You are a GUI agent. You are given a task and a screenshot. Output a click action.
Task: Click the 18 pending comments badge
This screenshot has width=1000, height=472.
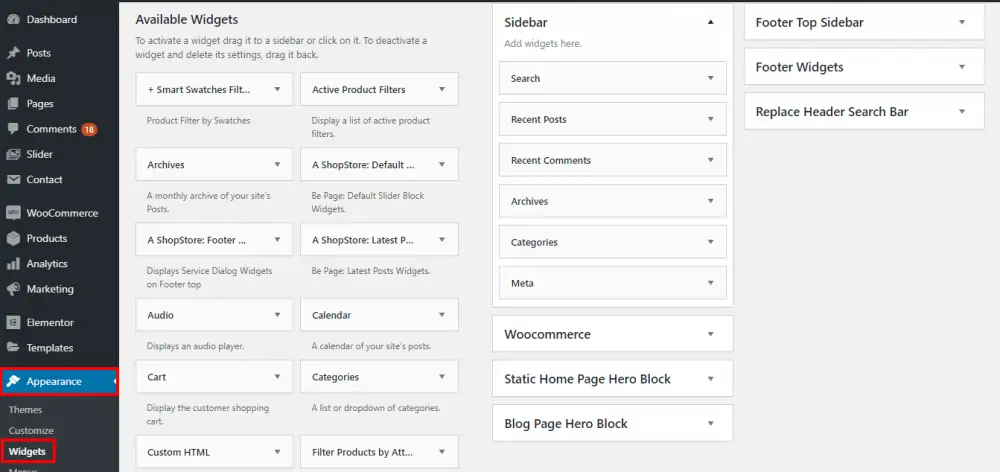point(89,129)
